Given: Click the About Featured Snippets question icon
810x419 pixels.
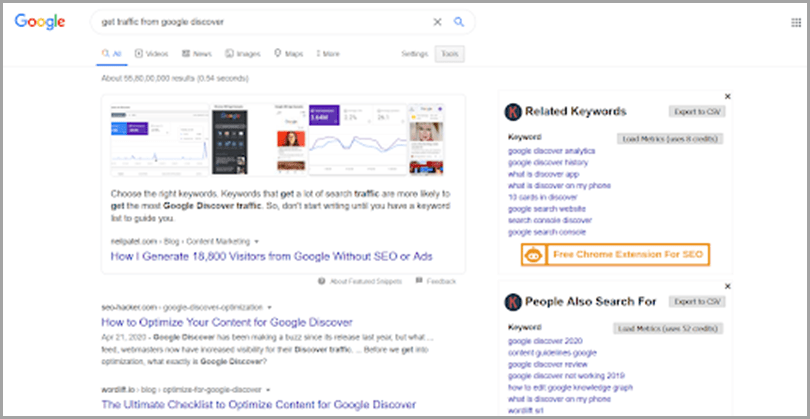Looking at the screenshot, I should point(322,281).
